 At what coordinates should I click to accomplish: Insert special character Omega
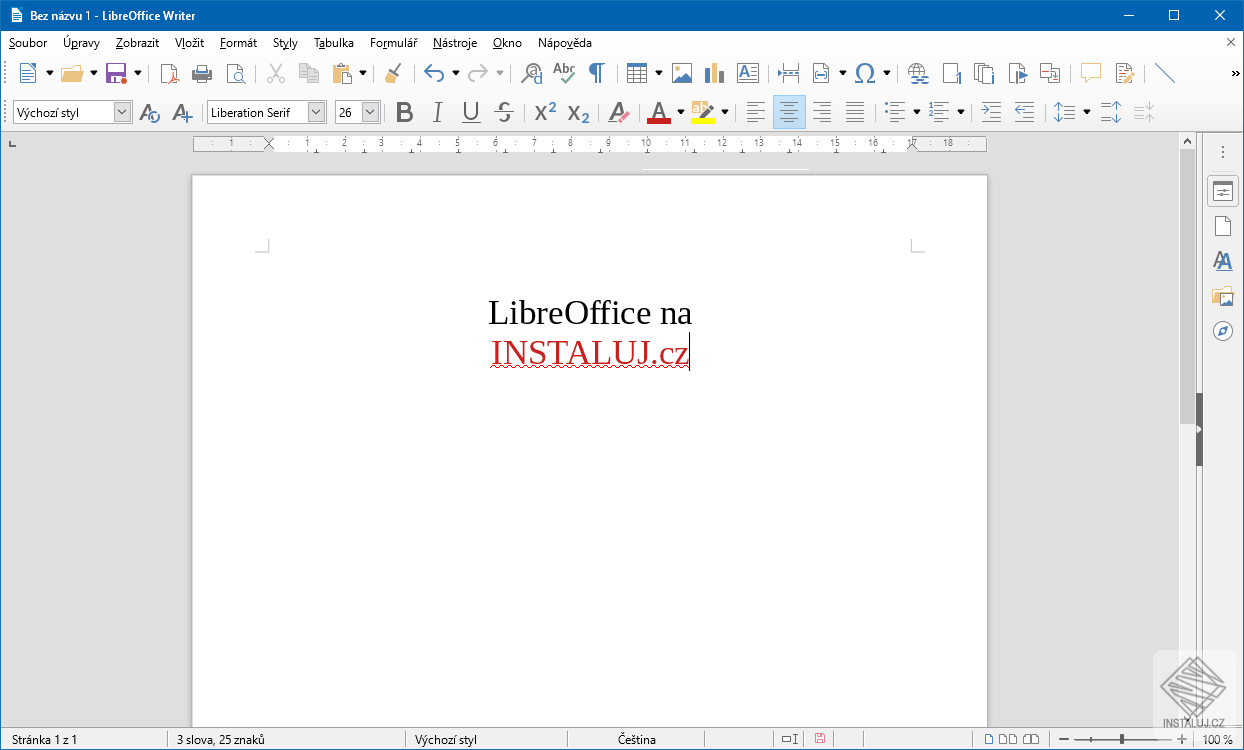pyautogui.click(x=865, y=73)
